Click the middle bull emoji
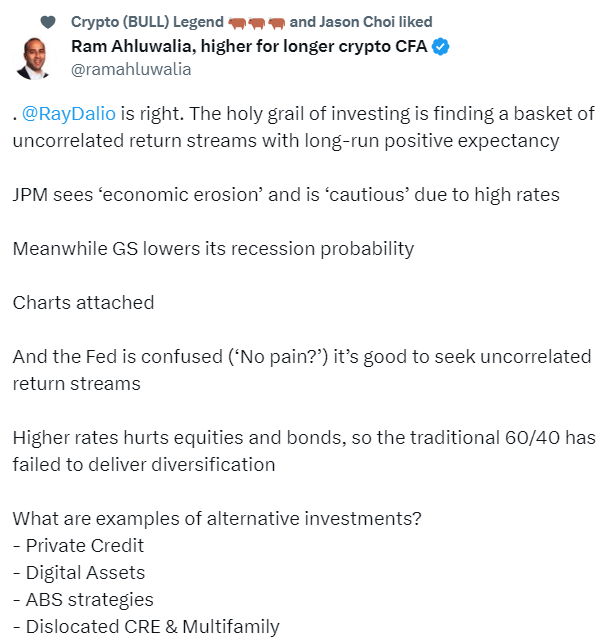This screenshot has height=640, width=610. click(x=257, y=23)
